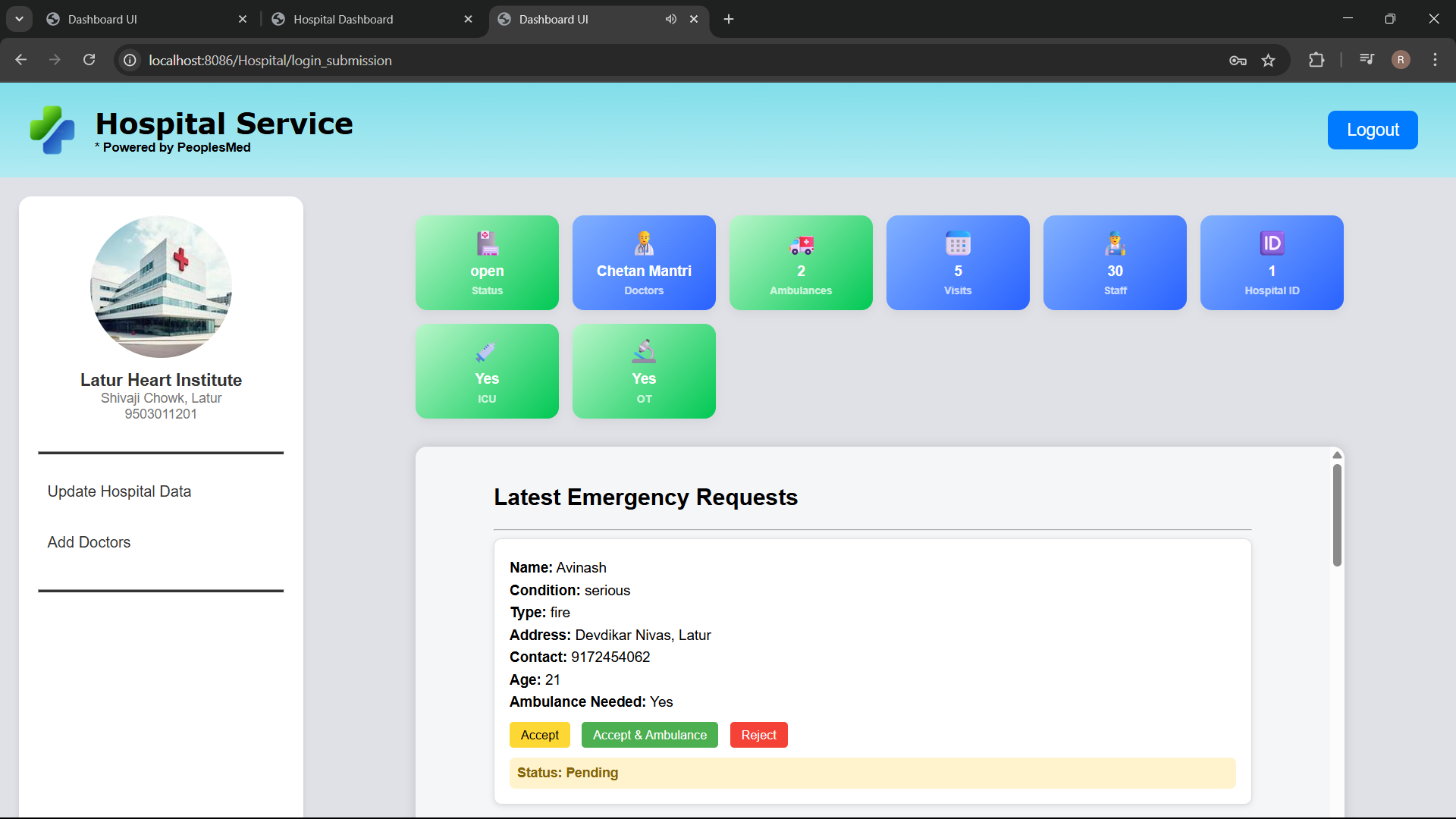
Task: Click the open Status card icon
Action: [487, 243]
